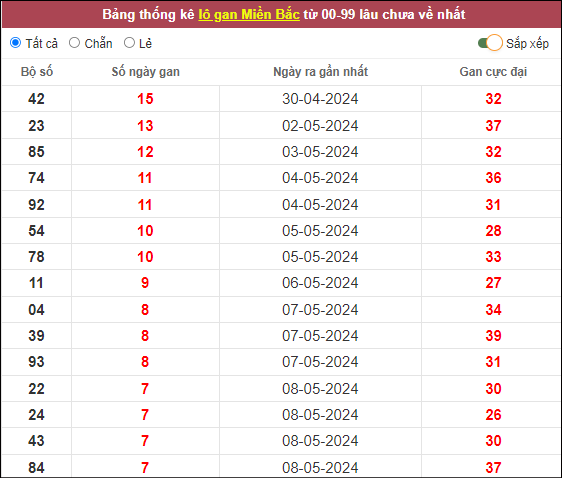This screenshot has width=562, height=478.
Task: Click the date 03-05-2024 cell
Action: [320, 152]
